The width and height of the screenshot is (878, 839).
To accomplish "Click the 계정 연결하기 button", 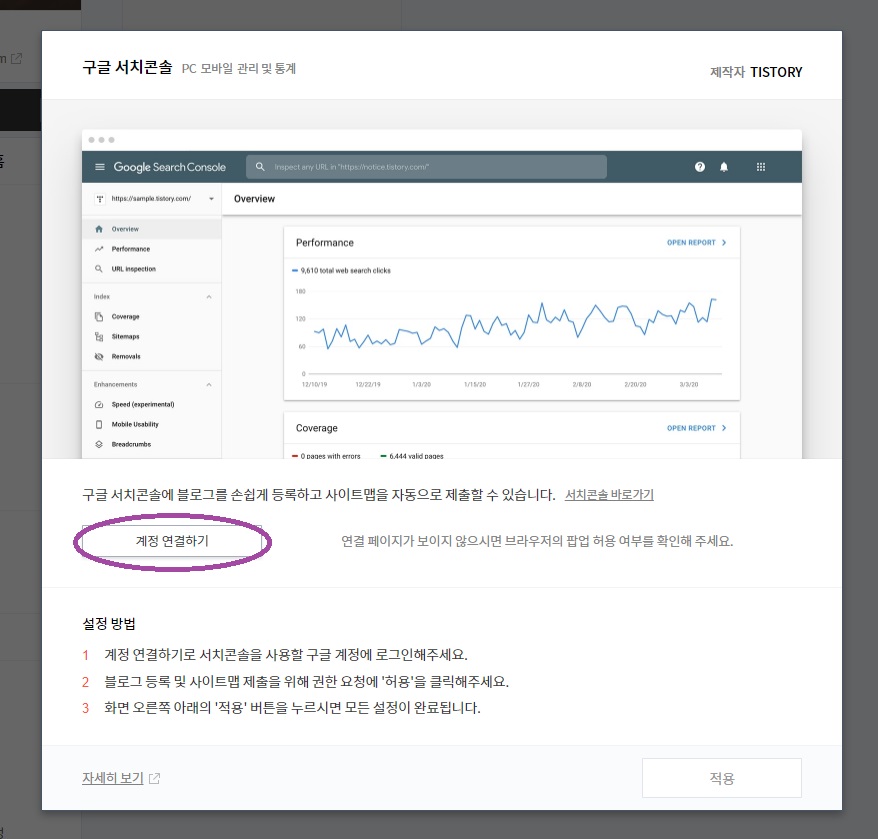I will click(x=172, y=541).
